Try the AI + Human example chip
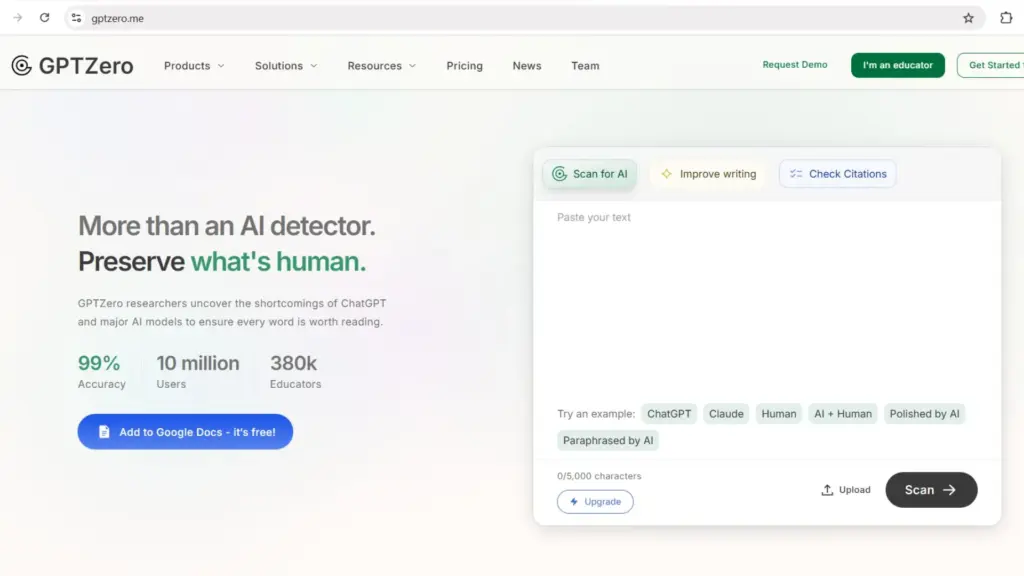 842,414
